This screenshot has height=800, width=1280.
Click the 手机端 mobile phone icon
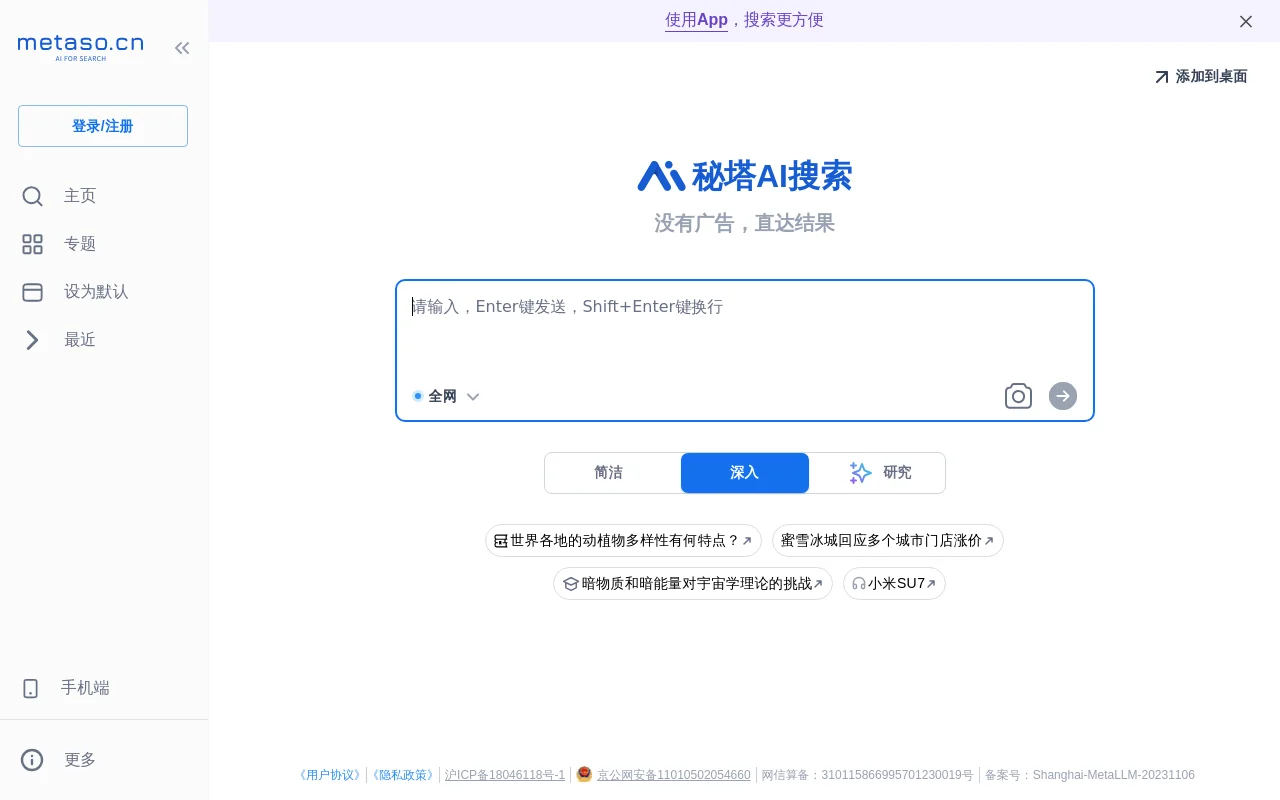point(30,688)
